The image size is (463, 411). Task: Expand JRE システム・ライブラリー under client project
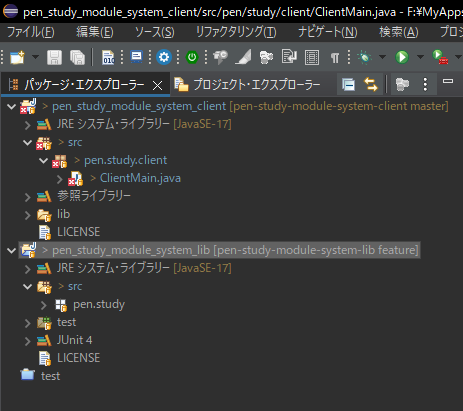tap(28, 125)
